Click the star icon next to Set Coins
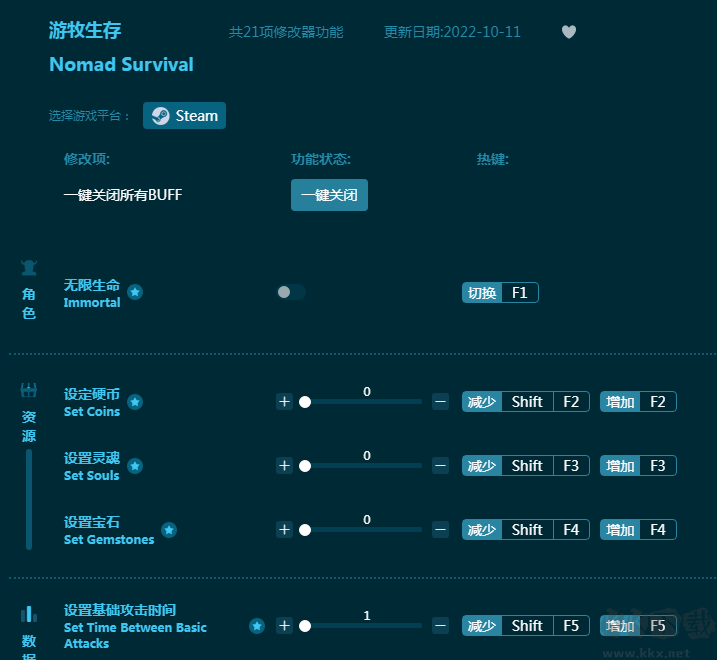Image resolution: width=717 pixels, height=660 pixels. tap(135, 402)
